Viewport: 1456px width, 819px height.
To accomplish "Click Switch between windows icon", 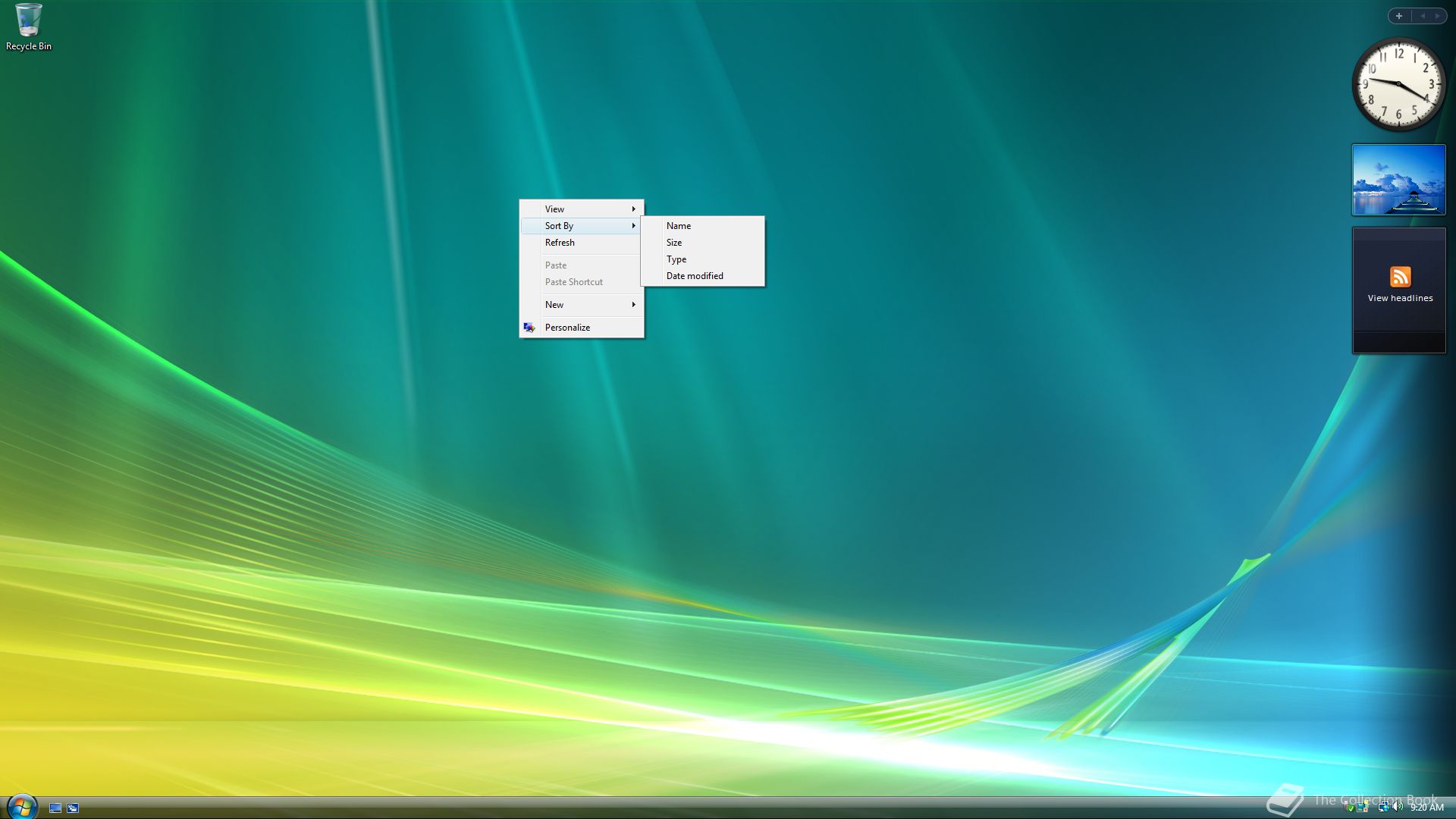I will pyautogui.click(x=73, y=808).
